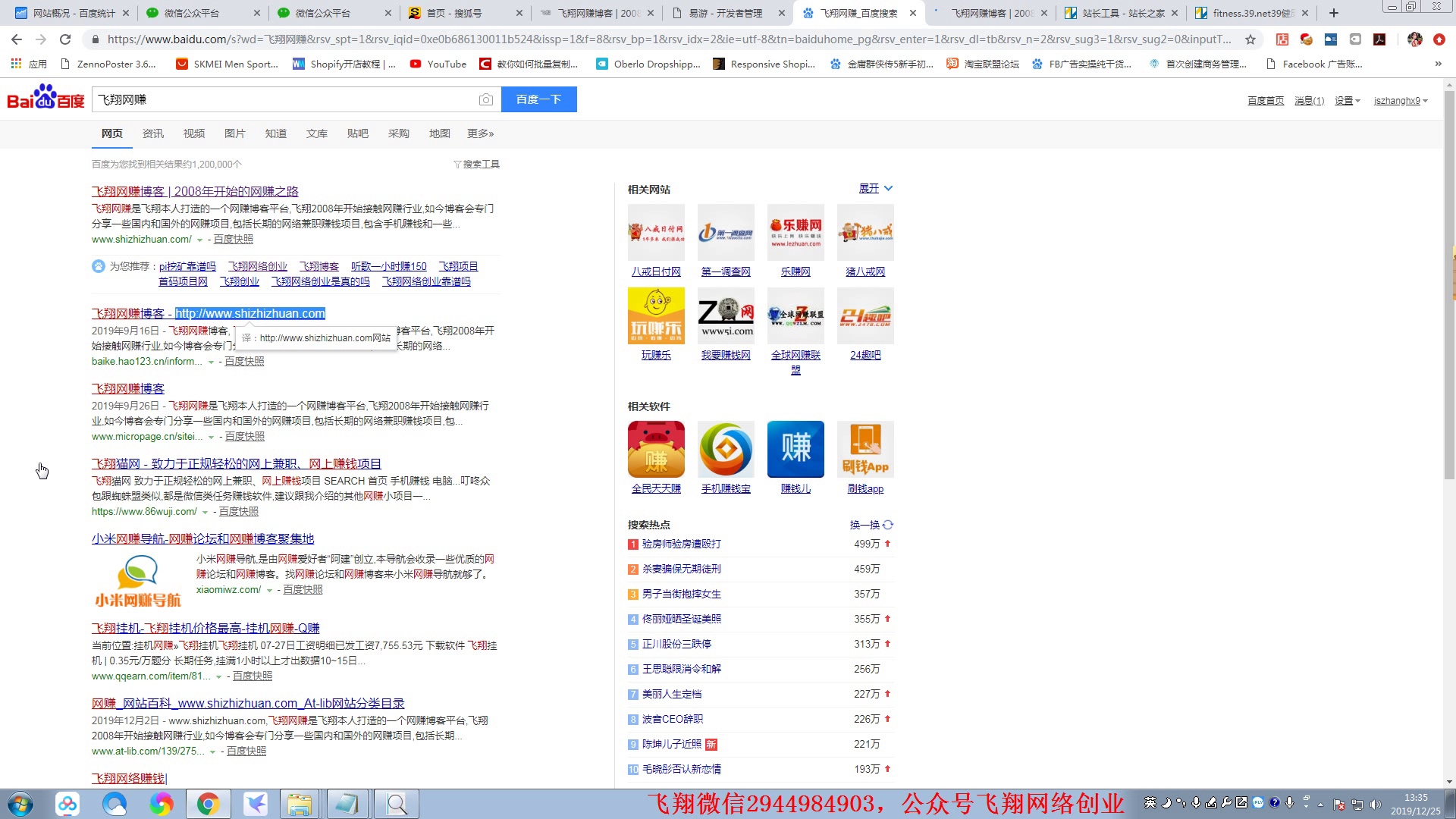This screenshot has width=1456, height=819.
Task: Open dropdown arrow beside www.shizhizhuan.com/
Action: [x=199, y=240]
